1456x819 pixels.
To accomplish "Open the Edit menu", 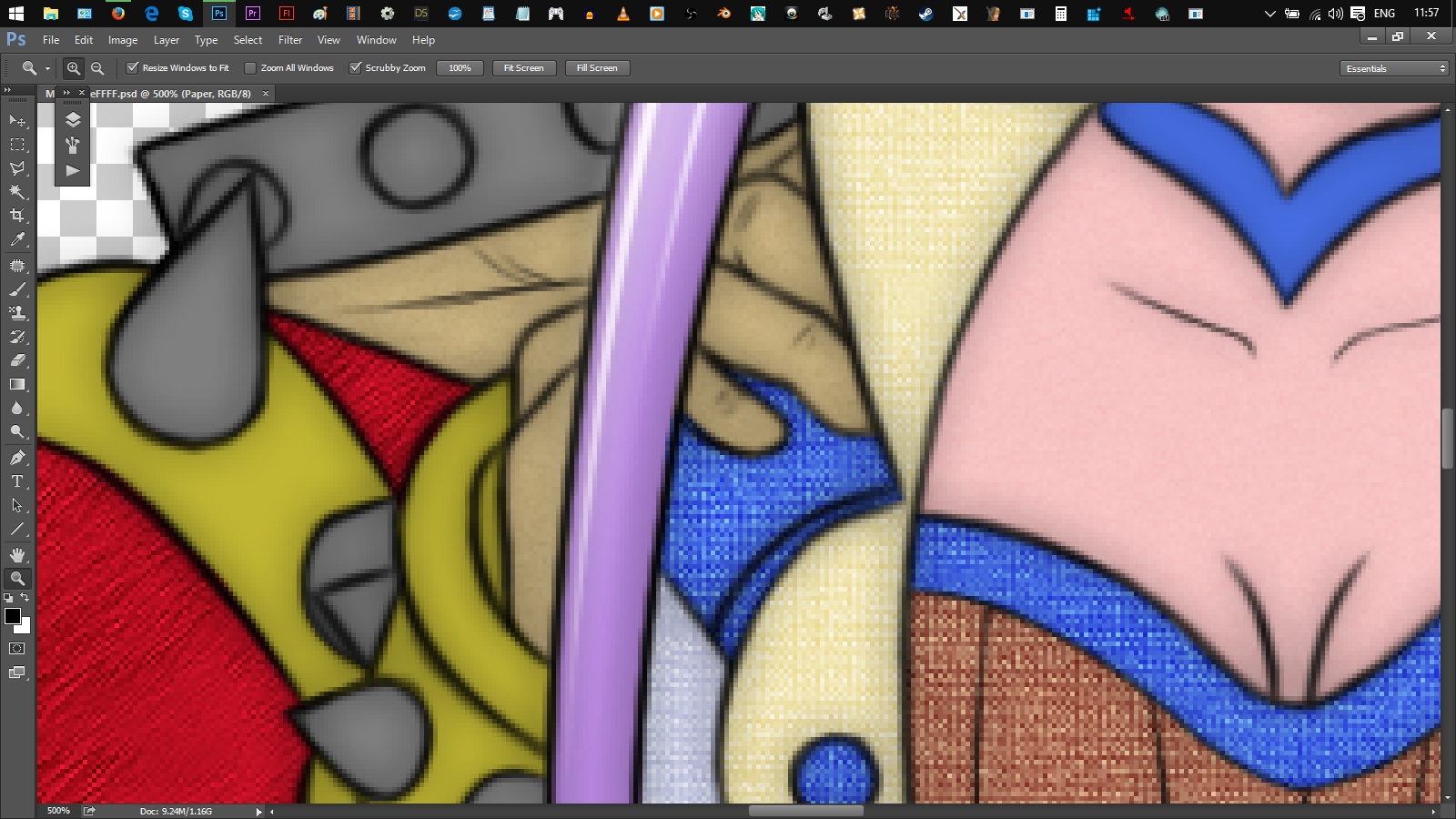I will tap(84, 40).
